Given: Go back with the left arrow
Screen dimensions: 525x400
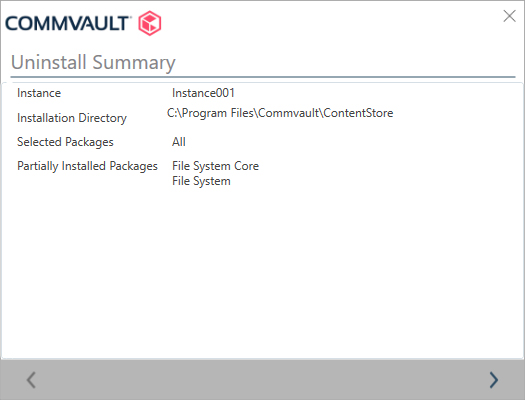Looking at the screenshot, I should pos(31,380).
